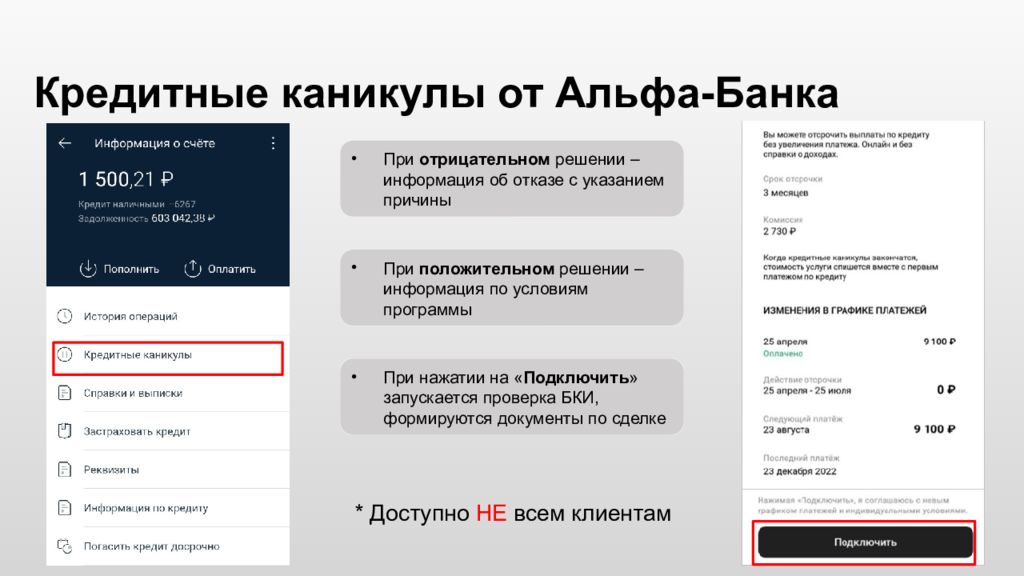Click the slide title Кредитные каникулы от Альфа-Банка
Viewport: 1024px width, 576px height.
click(x=436, y=92)
